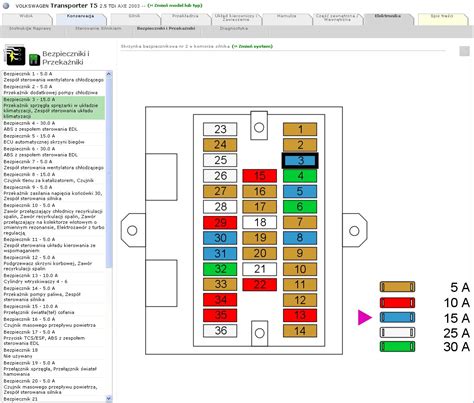
Task: Select white fuse number 23 in diagram
Action: click(220, 129)
